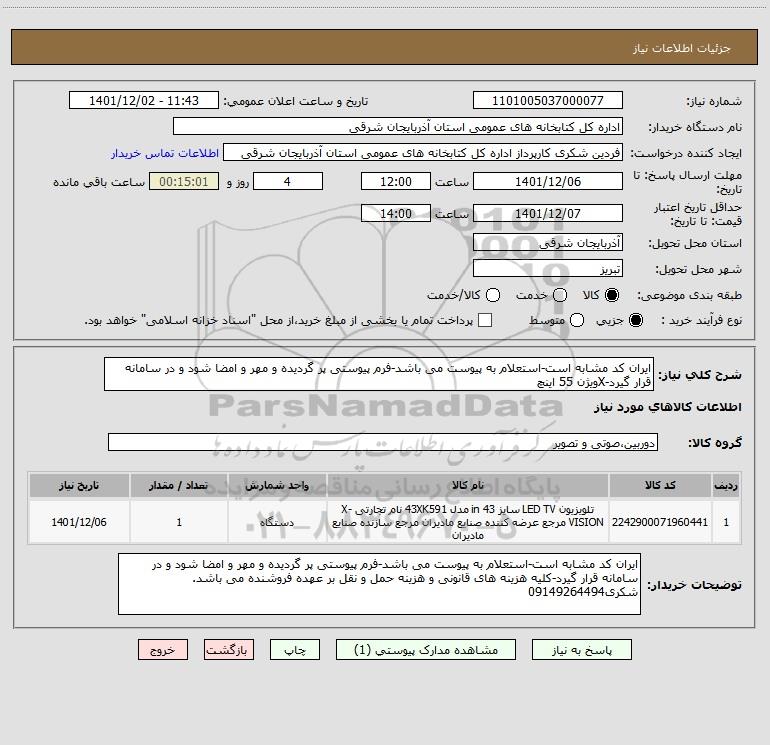Click the پاسخ به نیاز button
Viewport: 770px width, 745px height.
[581, 650]
